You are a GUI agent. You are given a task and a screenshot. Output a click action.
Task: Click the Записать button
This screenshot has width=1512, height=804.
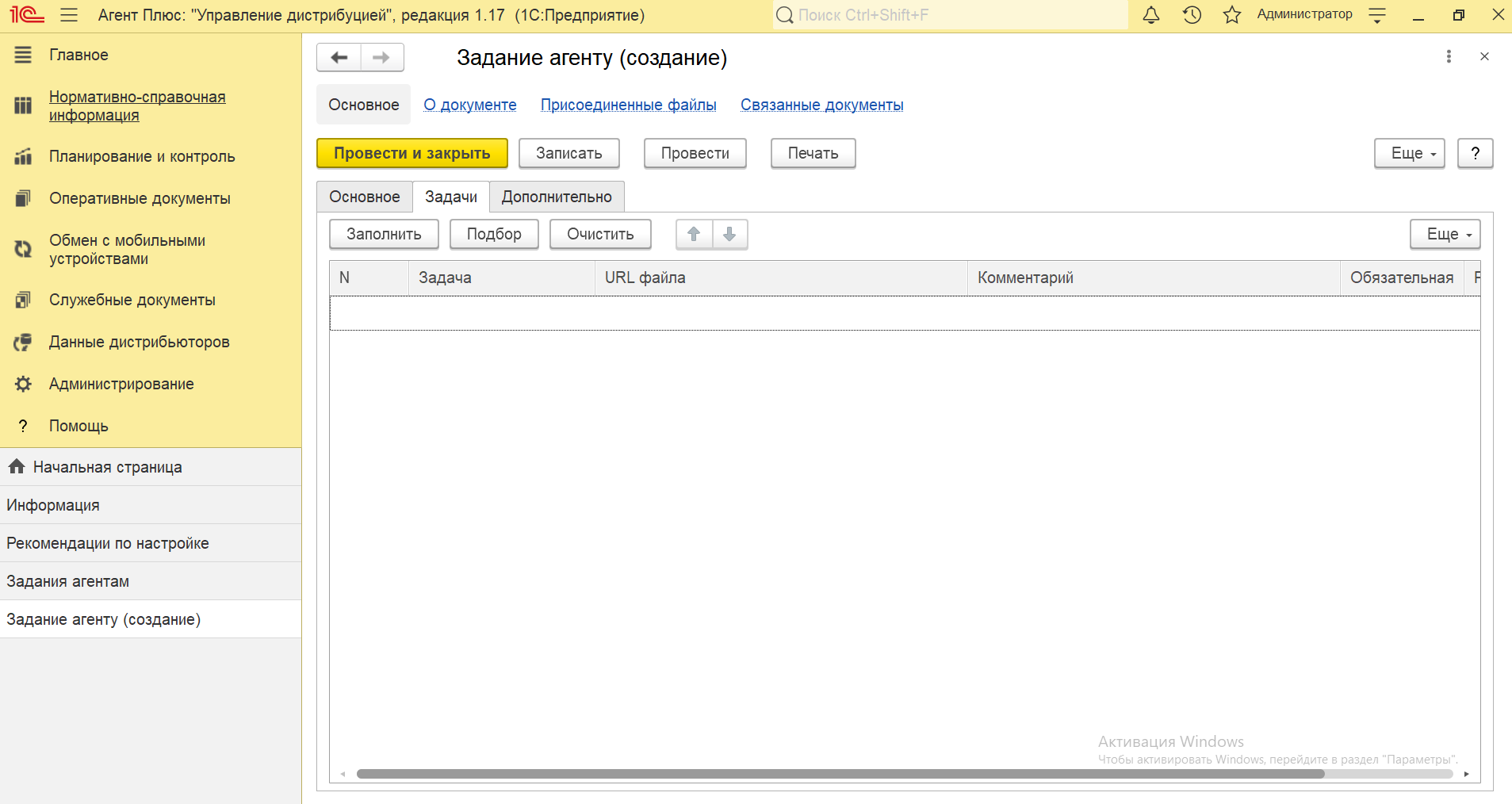569,153
